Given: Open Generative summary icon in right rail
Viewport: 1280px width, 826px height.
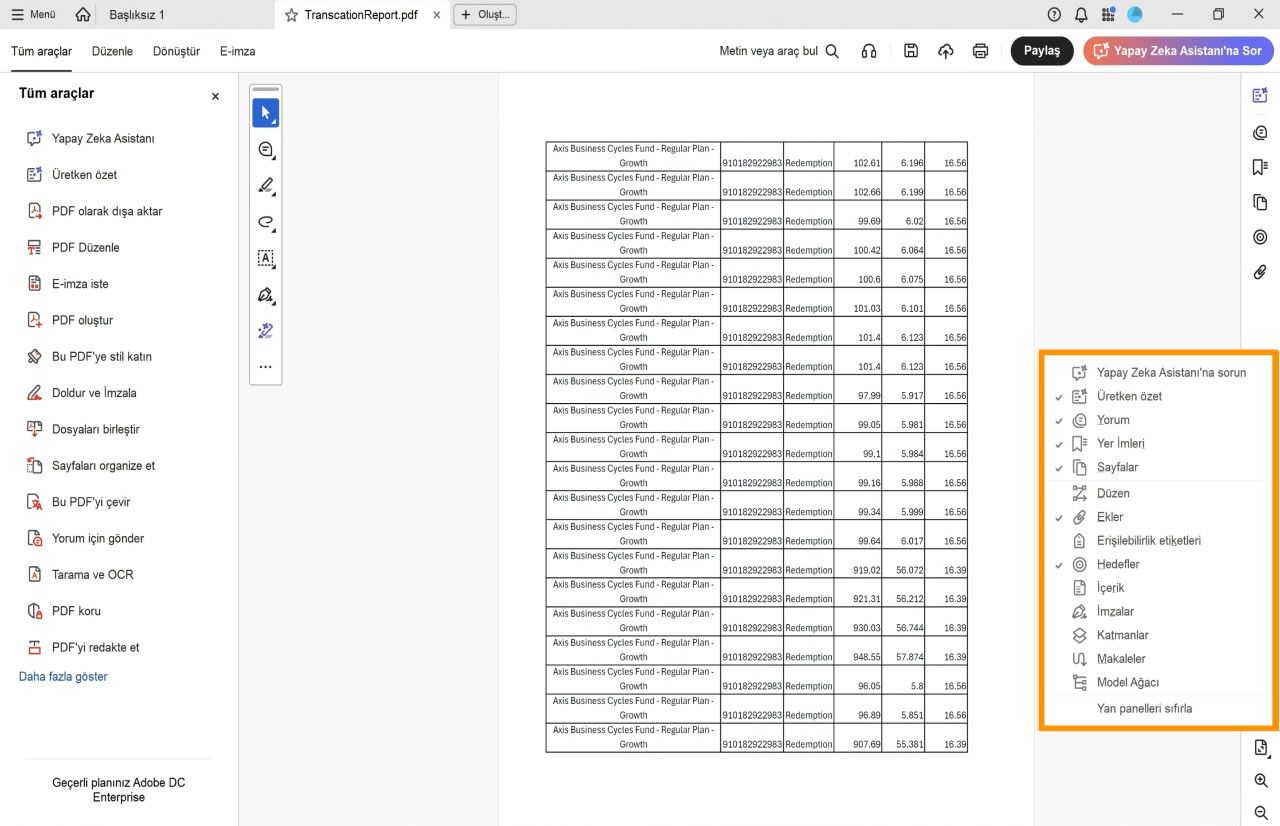Looking at the screenshot, I should [x=1260, y=96].
